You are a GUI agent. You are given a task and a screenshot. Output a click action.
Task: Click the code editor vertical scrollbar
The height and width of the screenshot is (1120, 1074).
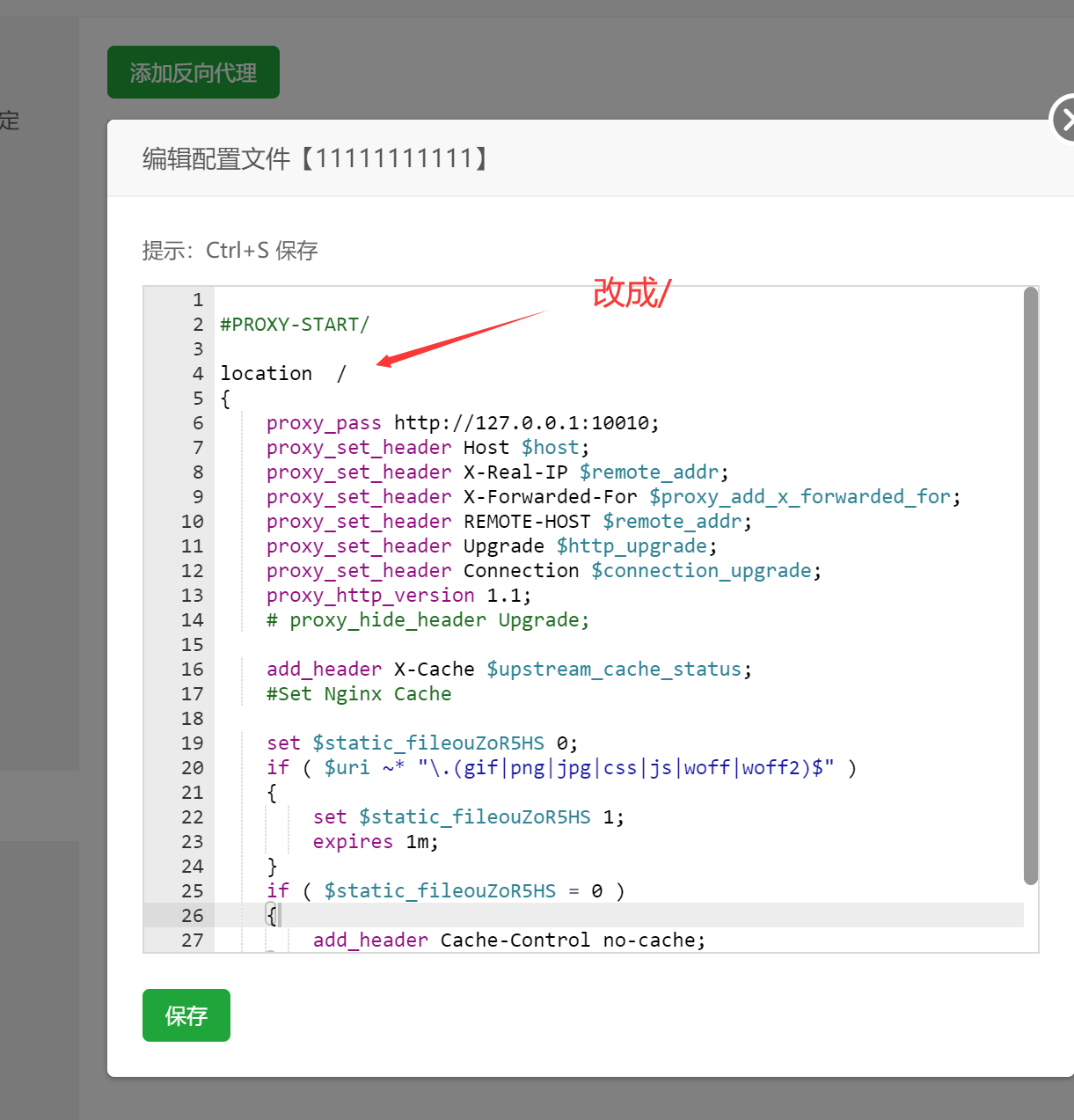1031,585
